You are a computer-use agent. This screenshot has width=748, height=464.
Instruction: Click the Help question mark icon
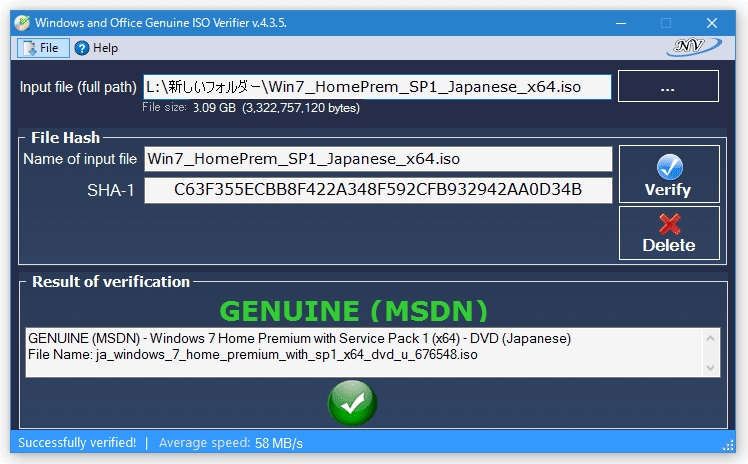(x=82, y=48)
